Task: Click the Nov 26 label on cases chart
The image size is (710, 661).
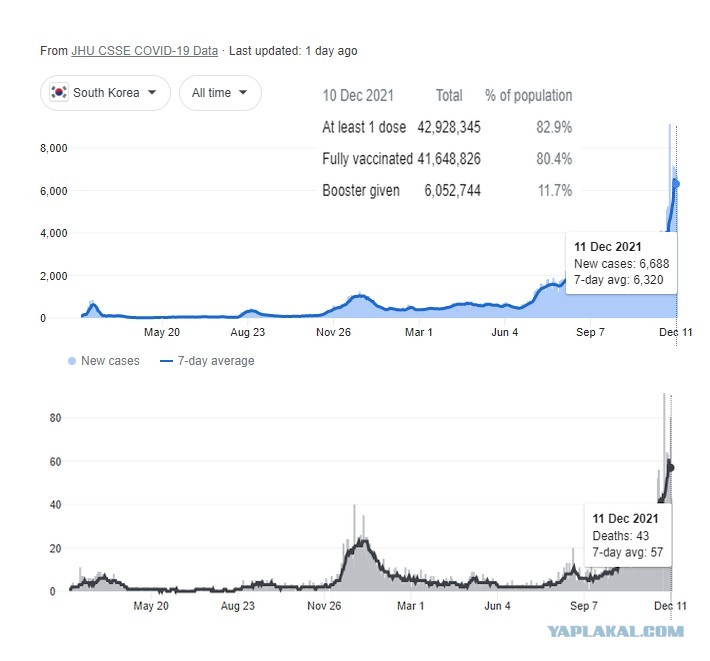Action: 333,332
